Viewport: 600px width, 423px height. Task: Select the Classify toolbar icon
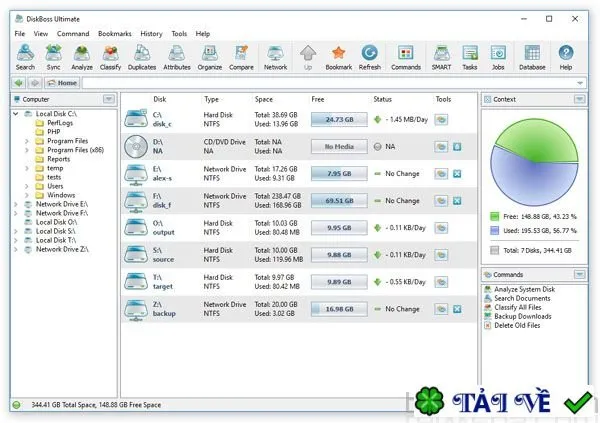[110, 57]
